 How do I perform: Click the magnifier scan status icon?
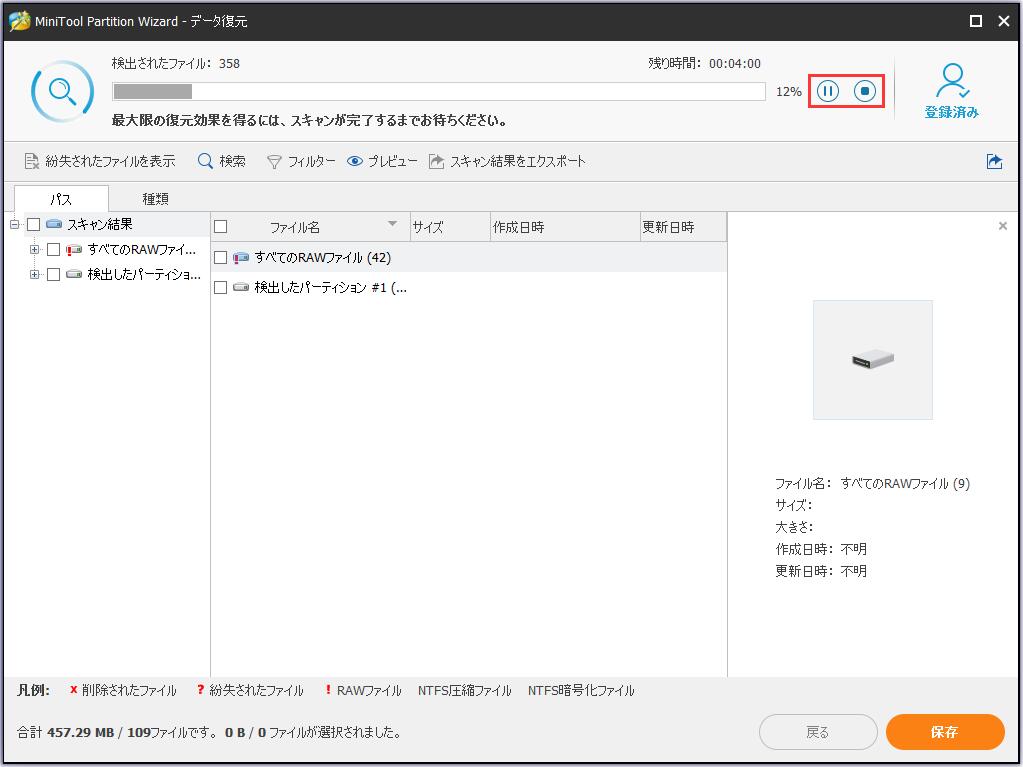[63, 91]
